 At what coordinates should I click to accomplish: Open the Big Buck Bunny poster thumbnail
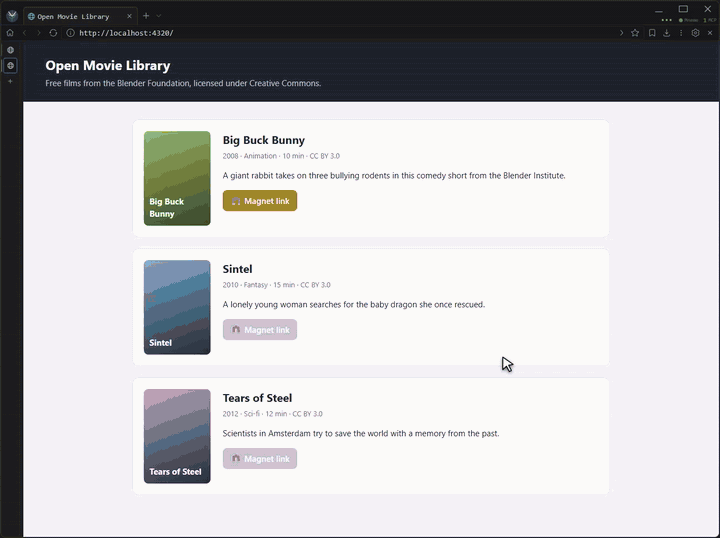click(x=177, y=178)
